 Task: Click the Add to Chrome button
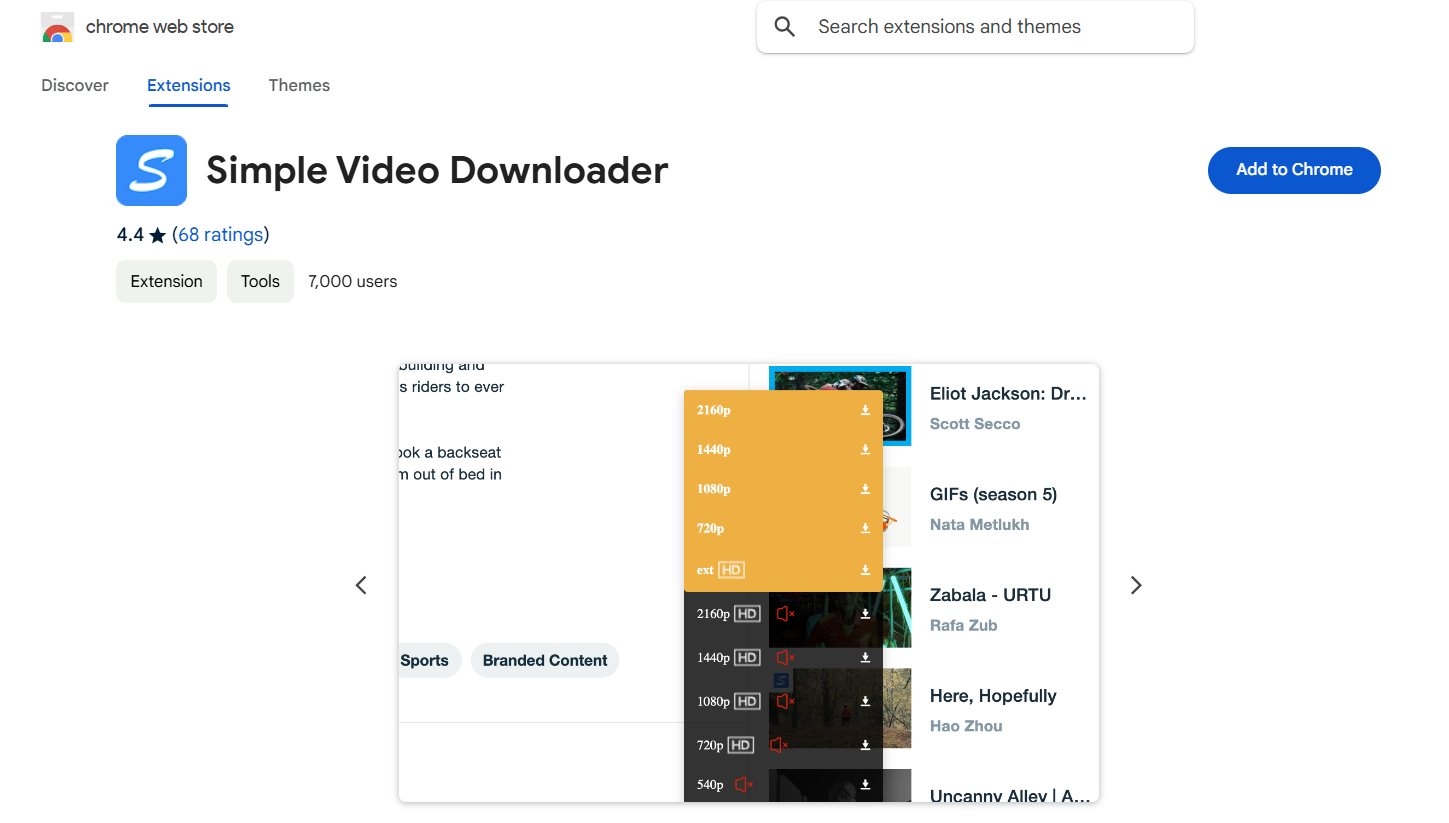pyautogui.click(x=1294, y=170)
